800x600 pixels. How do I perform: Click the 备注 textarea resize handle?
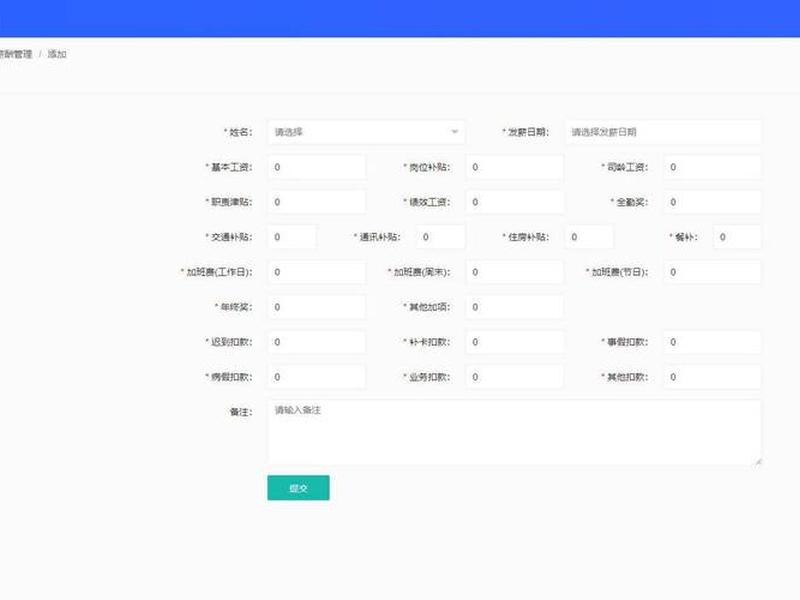[758, 462]
